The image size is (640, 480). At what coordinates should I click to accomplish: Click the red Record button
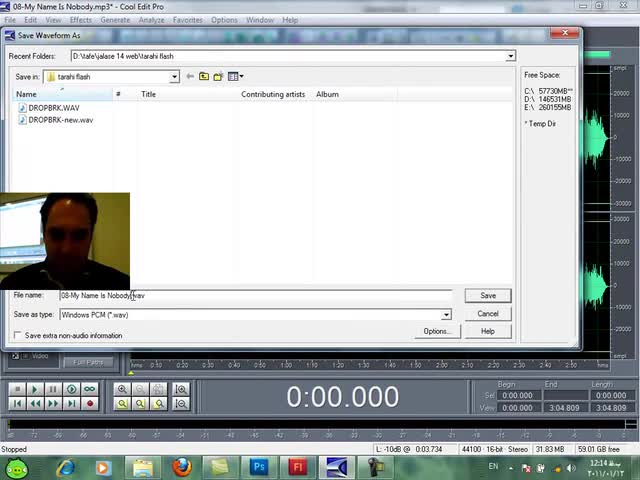click(89, 404)
